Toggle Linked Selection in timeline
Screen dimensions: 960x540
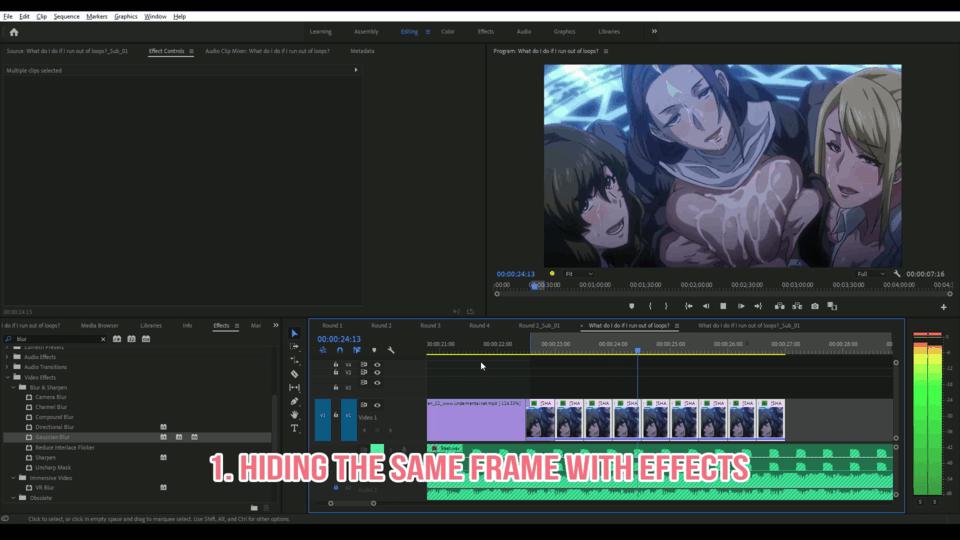point(357,350)
